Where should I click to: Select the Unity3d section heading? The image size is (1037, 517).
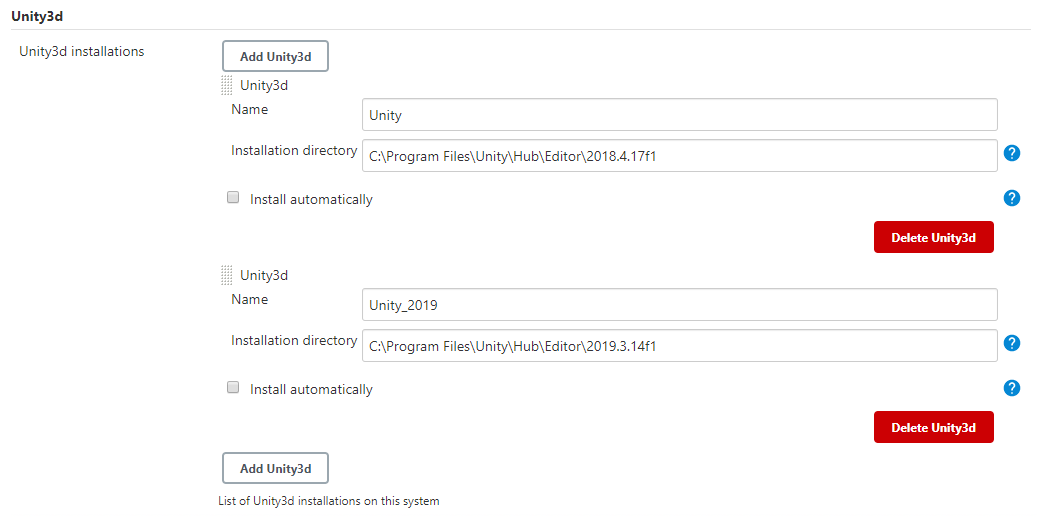(37, 16)
